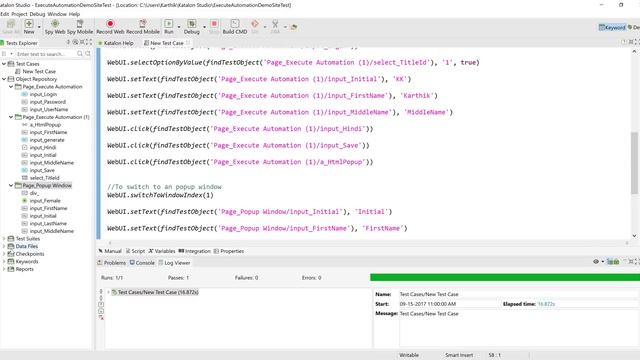
Task: Click the green test progress bar
Action: tap(505, 277)
